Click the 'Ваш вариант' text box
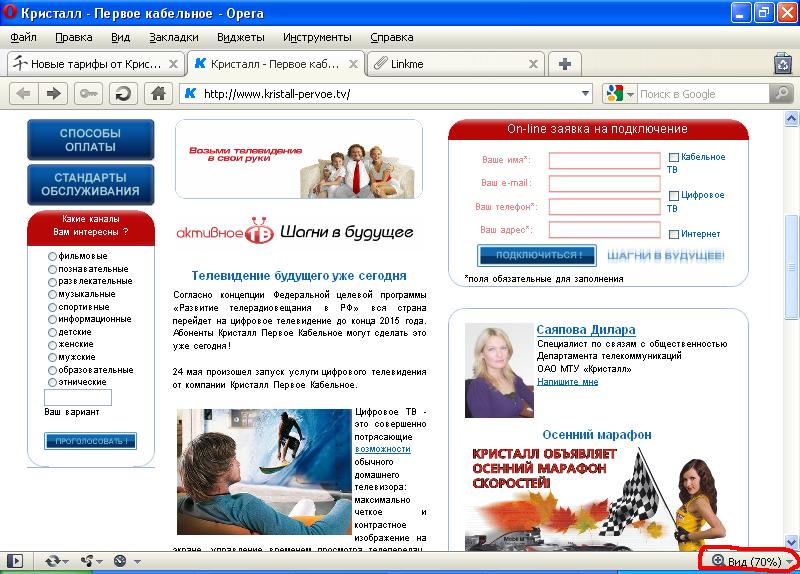 (x=78, y=397)
